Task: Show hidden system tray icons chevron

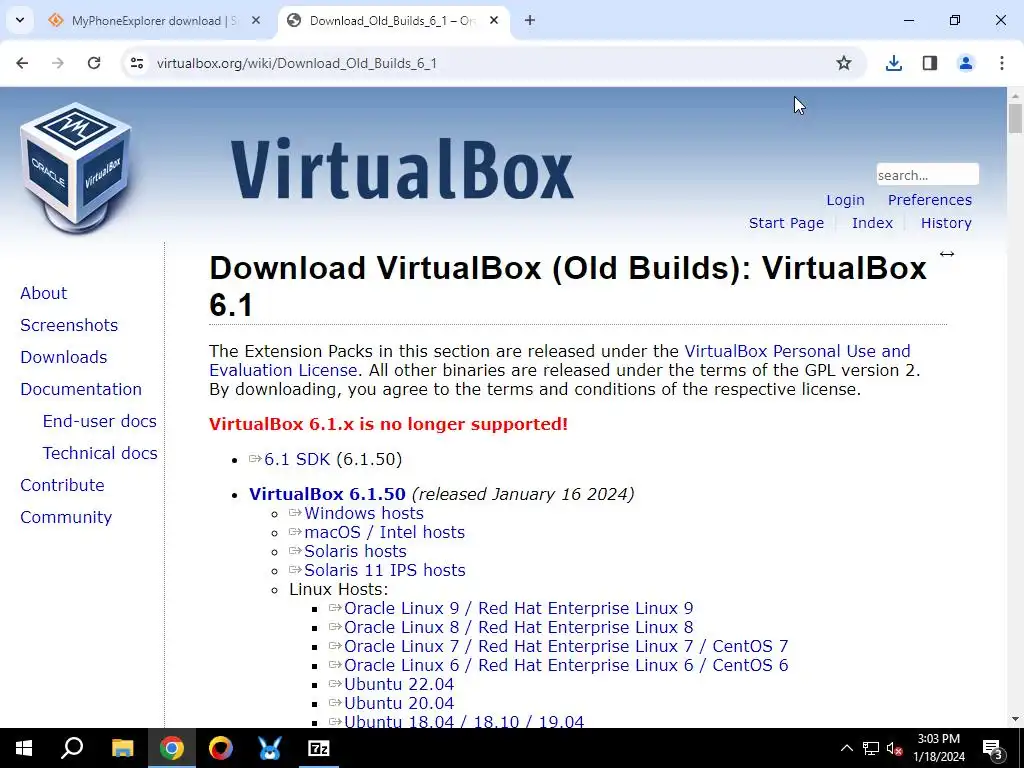Action: tap(846, 748)
